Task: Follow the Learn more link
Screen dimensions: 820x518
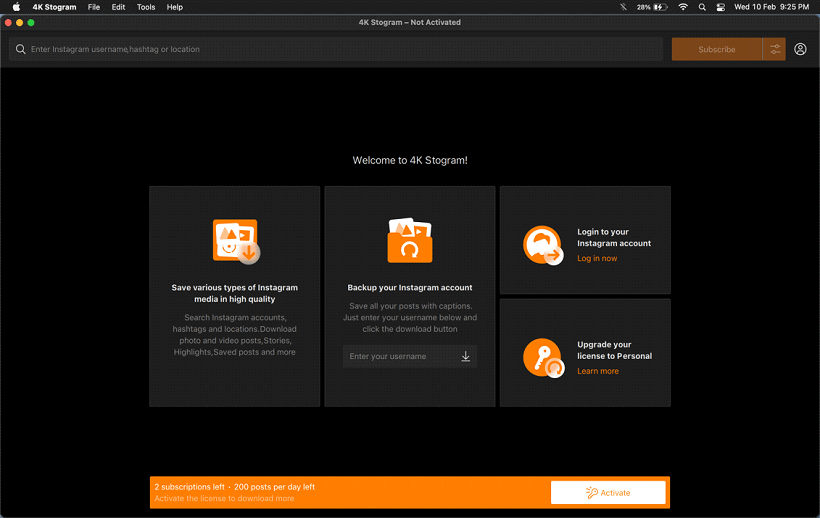Action: (598, 371)
